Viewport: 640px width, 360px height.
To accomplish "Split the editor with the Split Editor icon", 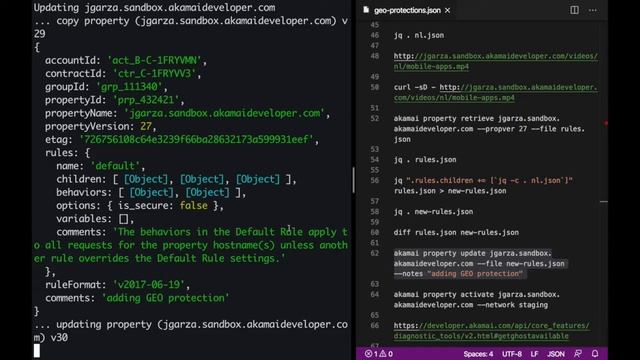I will [x=574, y=10].
